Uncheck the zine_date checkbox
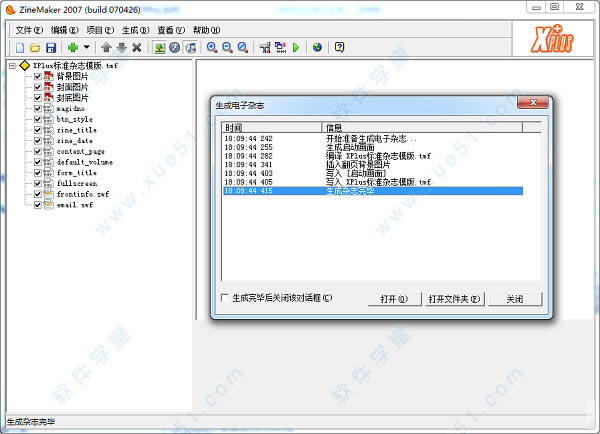This screenshot has height=434, width=600. pos(38,140)
